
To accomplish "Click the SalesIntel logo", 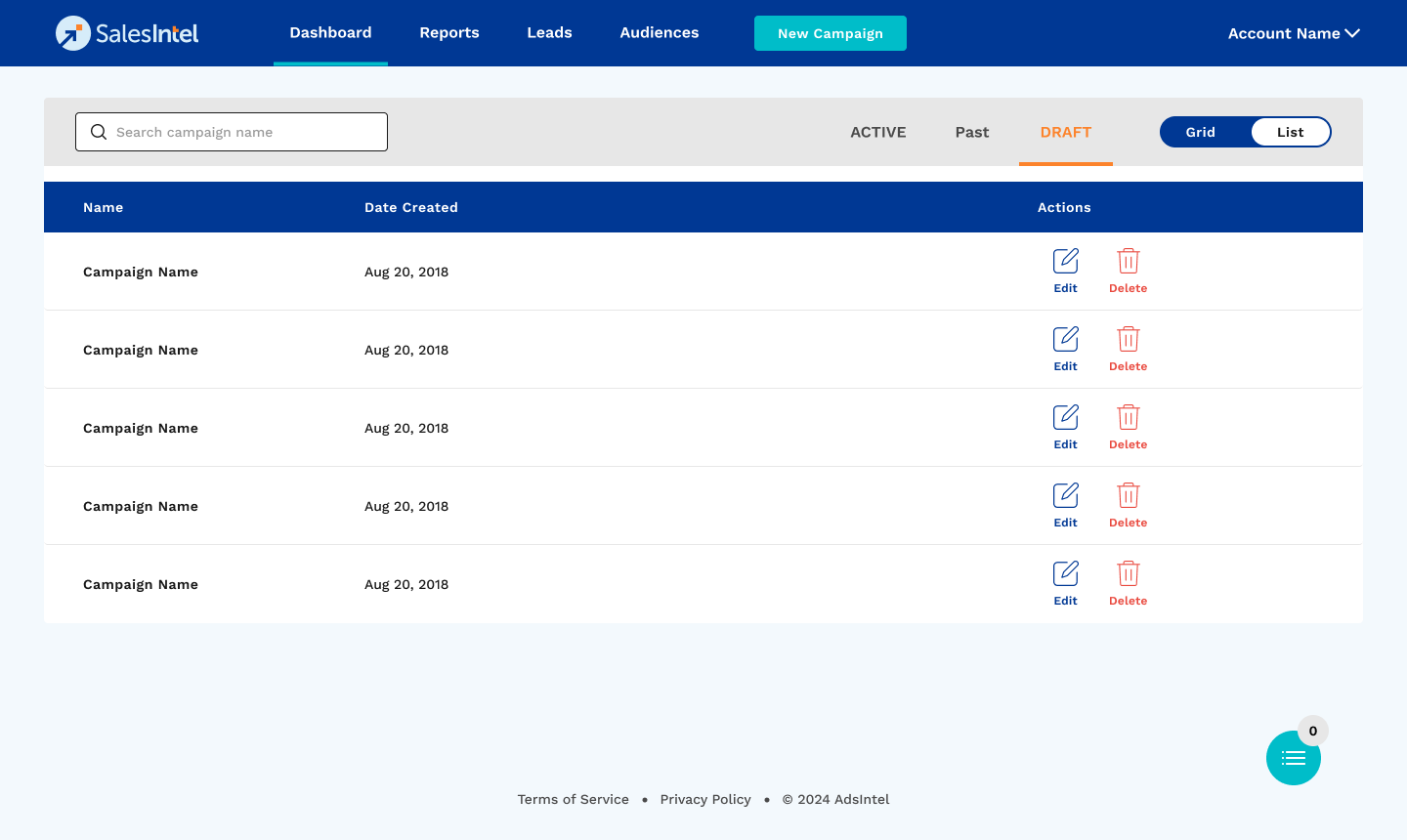I will coord(127,33).
